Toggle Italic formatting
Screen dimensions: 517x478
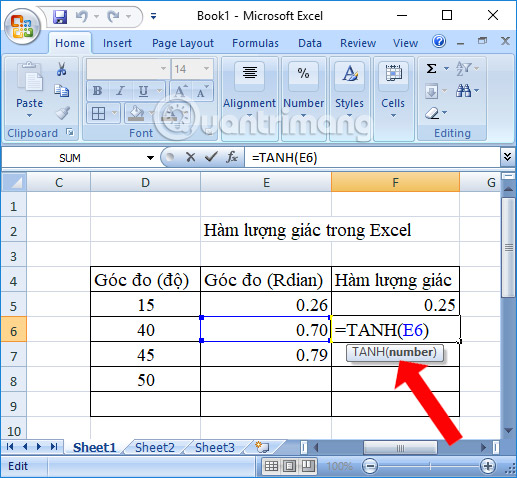point(120,91)
